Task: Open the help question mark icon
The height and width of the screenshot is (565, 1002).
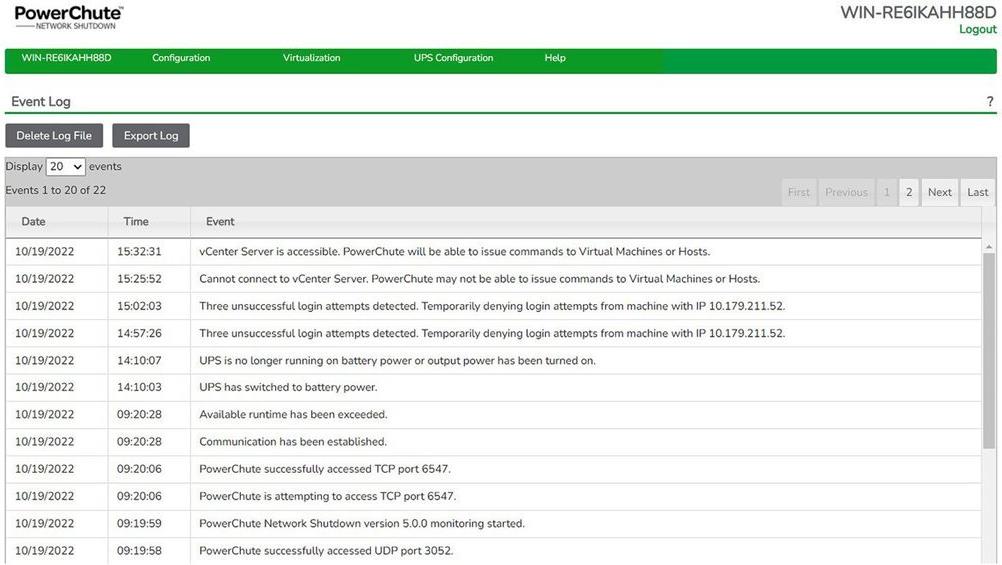Action: pos(990,102)
